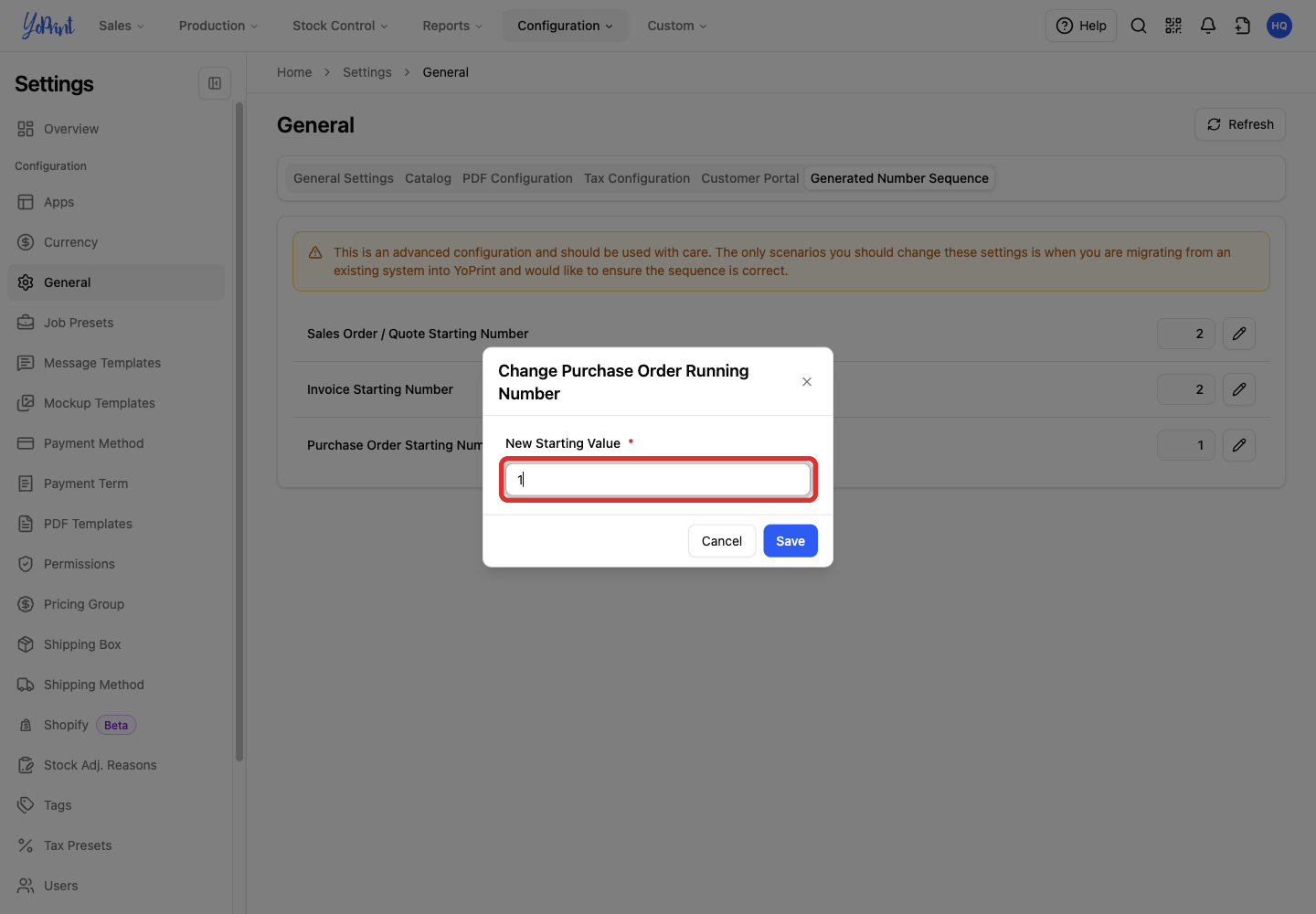Expand the Sales menu
Image resolution: width=1316 pixels, height=914 pixels.
pyautogui.click(x=122, y=26)
